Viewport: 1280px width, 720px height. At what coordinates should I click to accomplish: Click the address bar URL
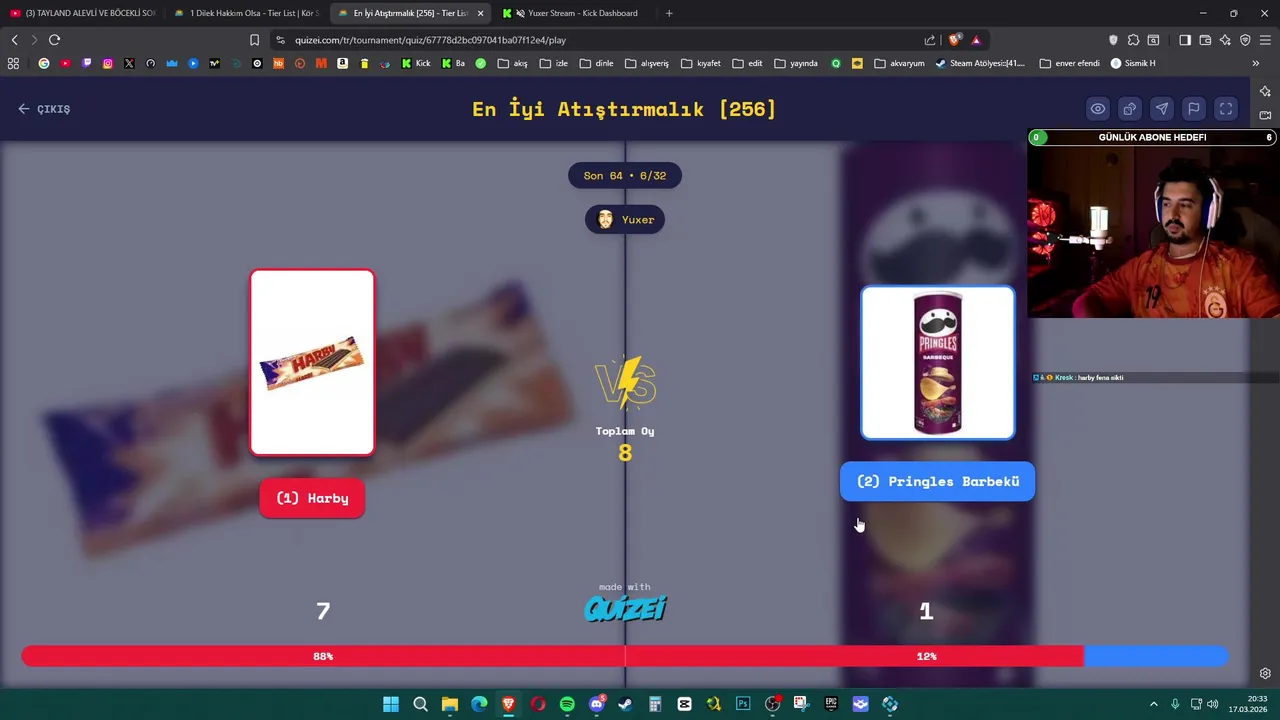(x=430, y=40)
